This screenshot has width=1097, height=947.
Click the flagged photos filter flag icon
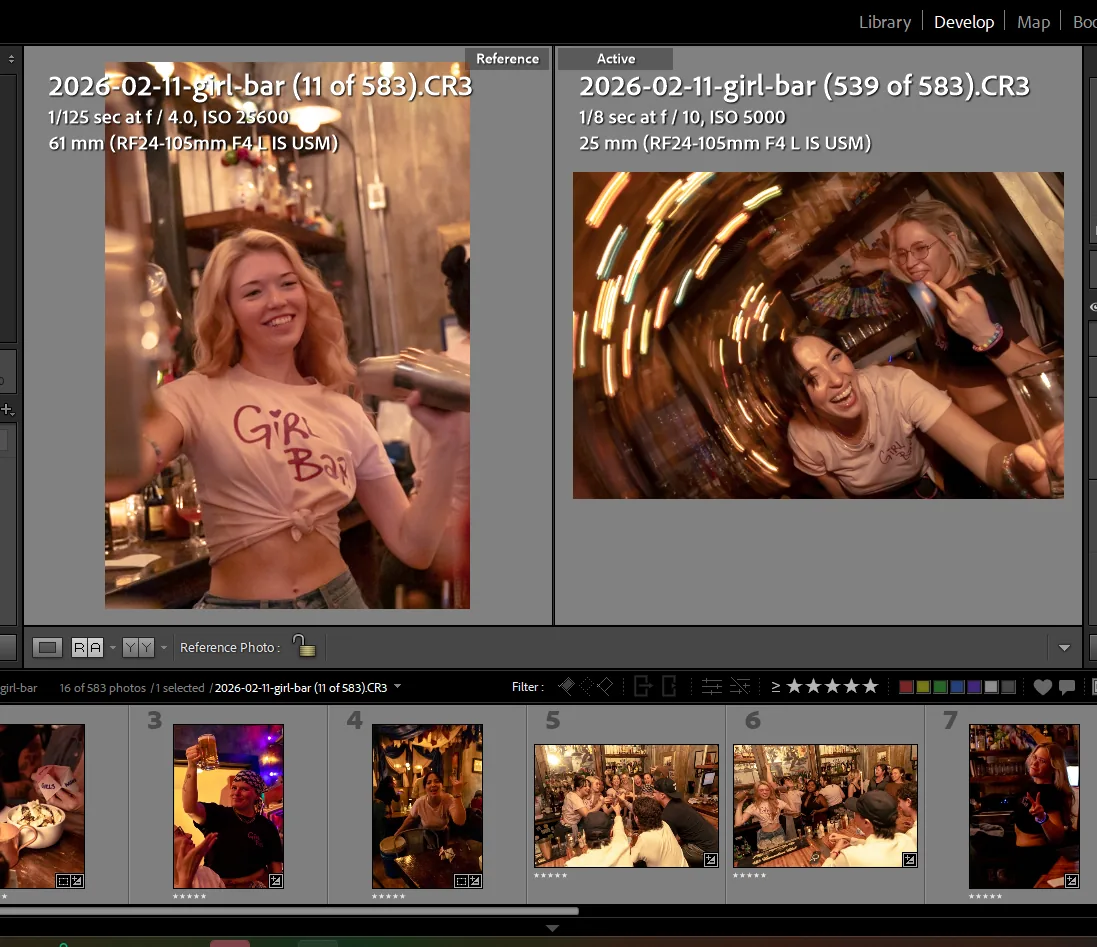[568, 686]
